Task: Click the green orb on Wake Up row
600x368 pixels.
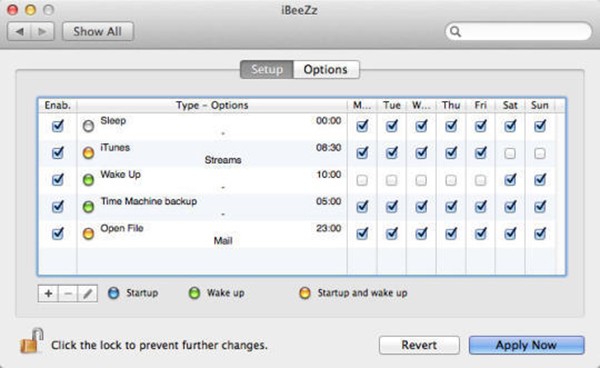Action: 88,180
